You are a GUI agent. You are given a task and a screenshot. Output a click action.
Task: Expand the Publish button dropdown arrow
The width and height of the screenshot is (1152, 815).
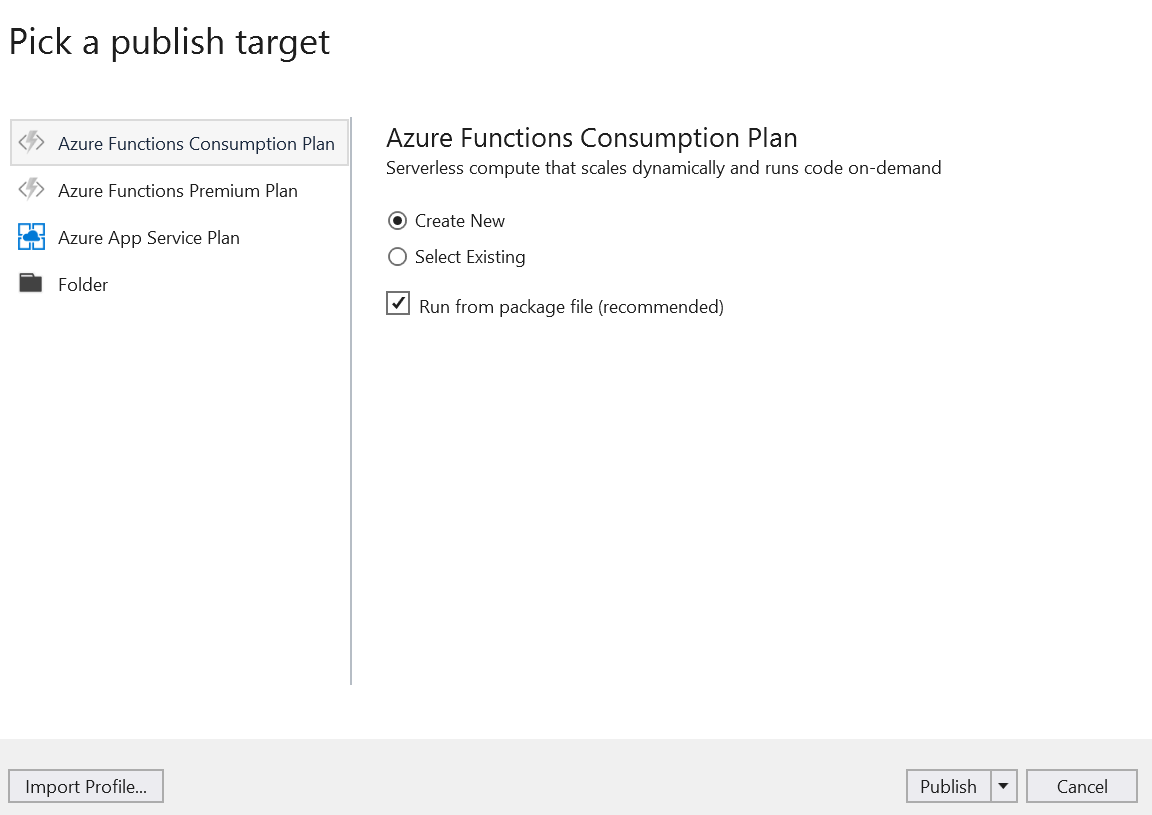tap(1004, 786)
